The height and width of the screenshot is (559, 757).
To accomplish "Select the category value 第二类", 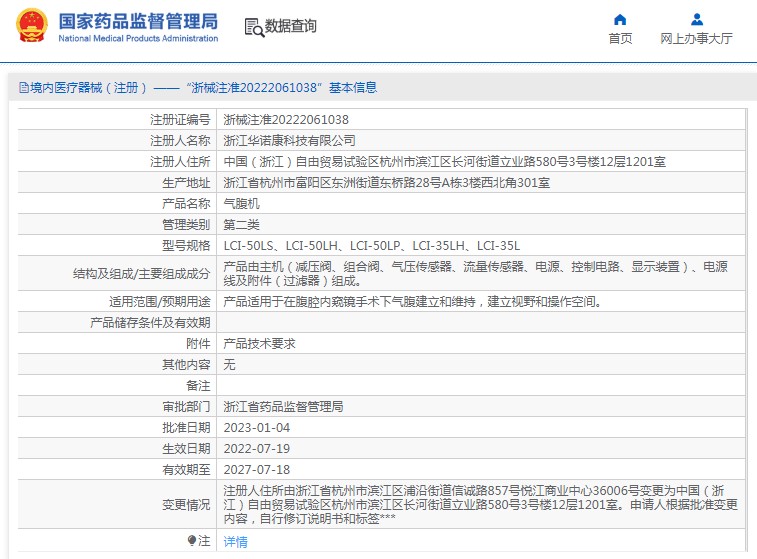I will (241, 224).
